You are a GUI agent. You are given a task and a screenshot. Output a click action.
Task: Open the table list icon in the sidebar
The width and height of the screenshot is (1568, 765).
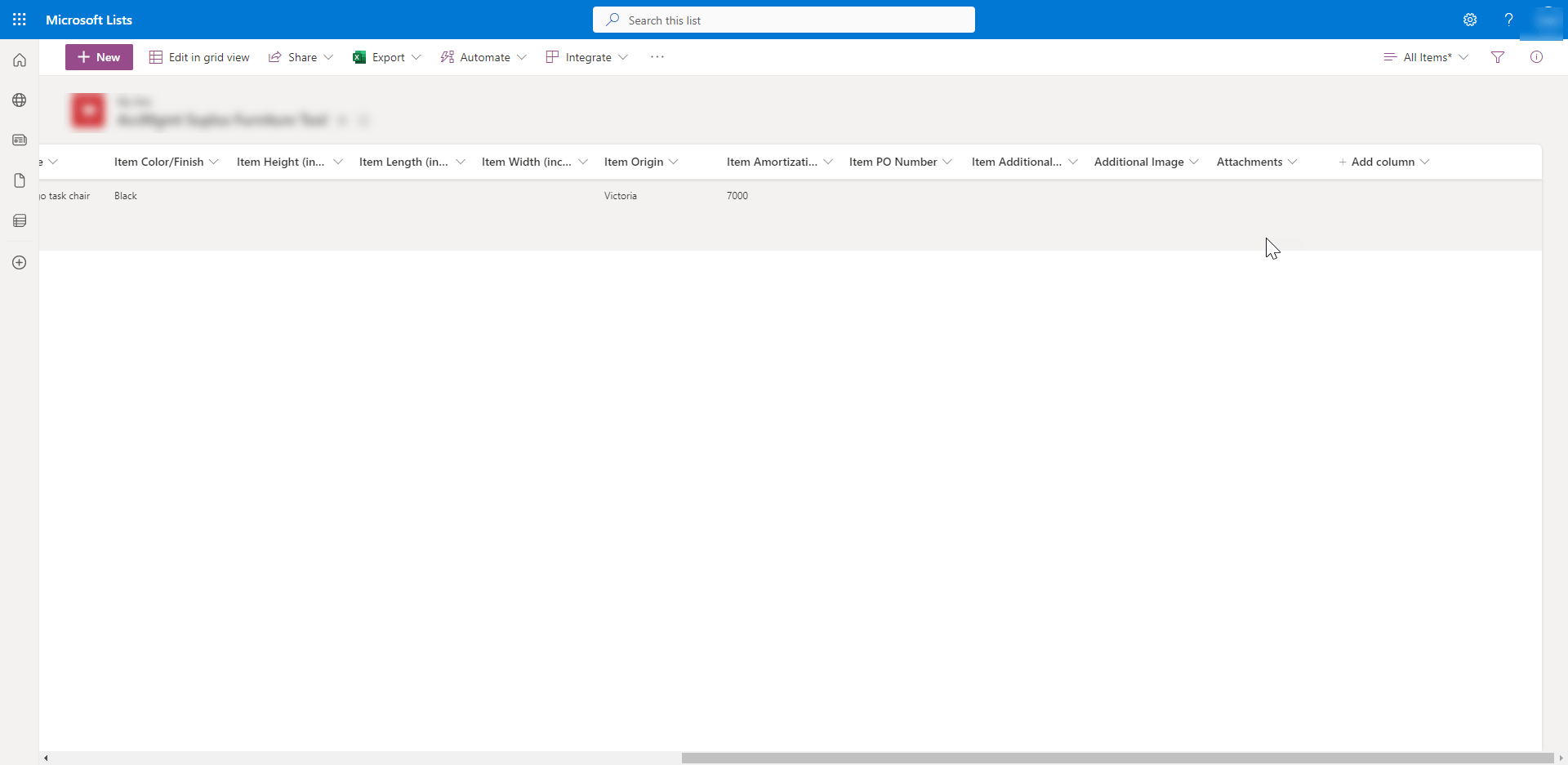(19, 220)
